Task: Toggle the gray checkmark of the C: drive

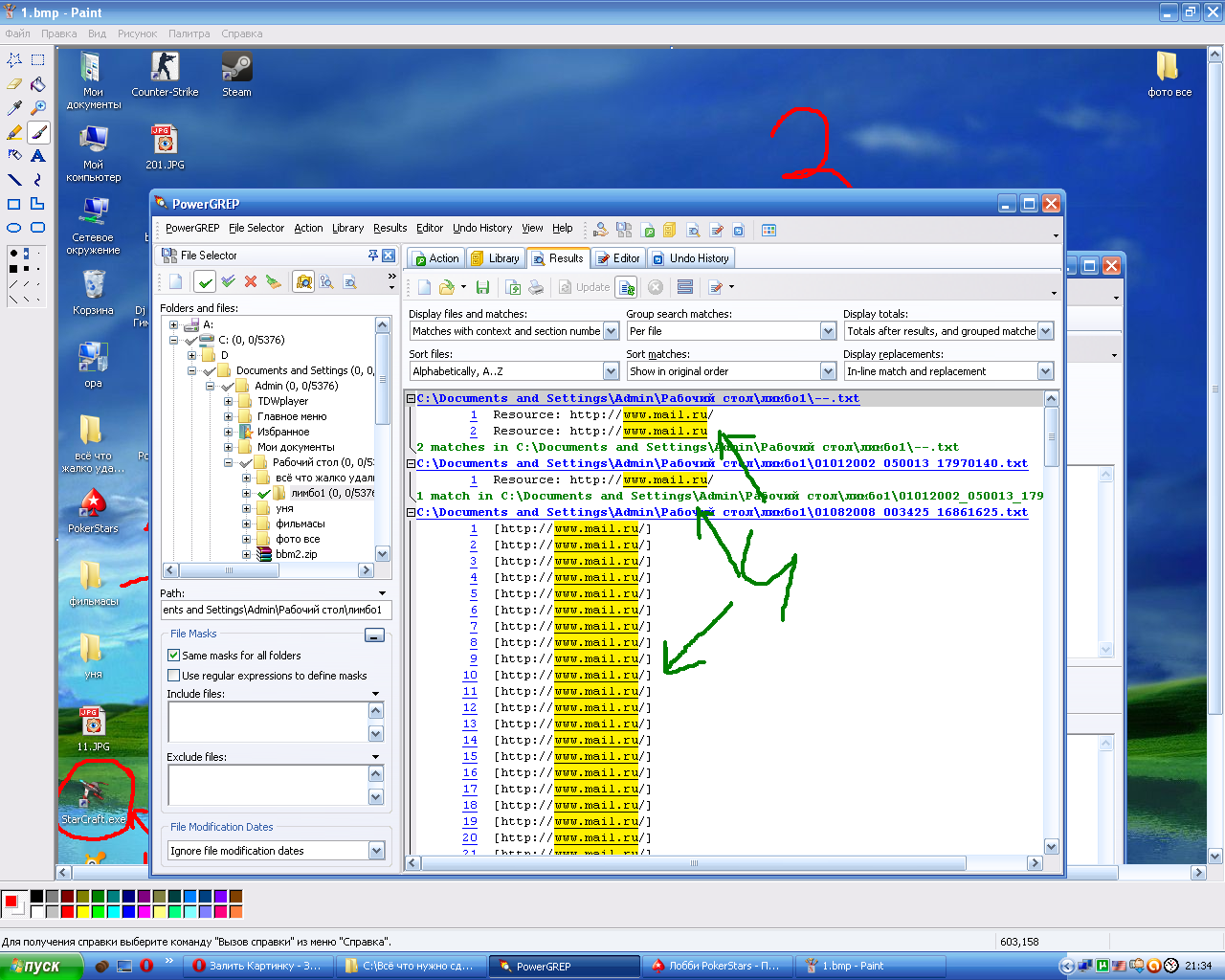Action: click(x=191, y=340)
